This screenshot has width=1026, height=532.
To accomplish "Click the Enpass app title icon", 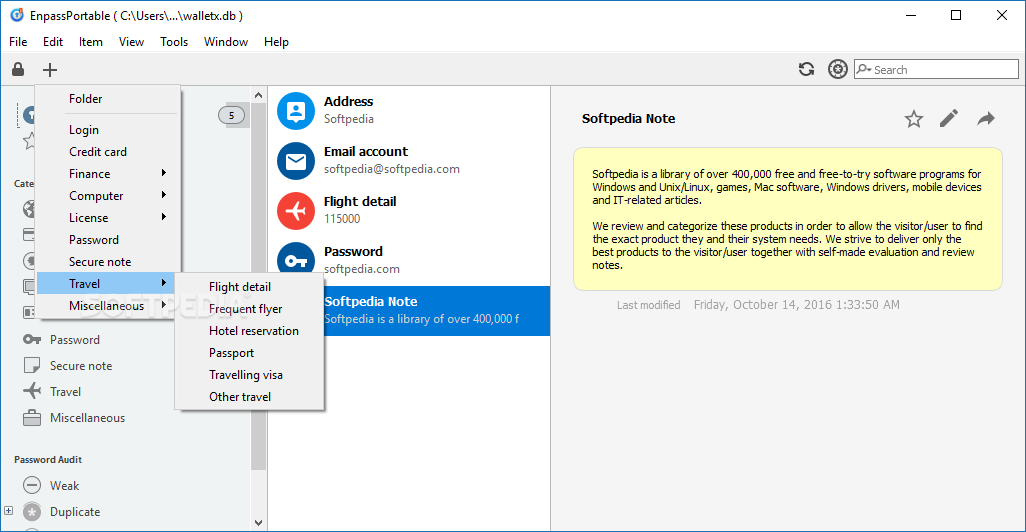I will pos(16,15).
